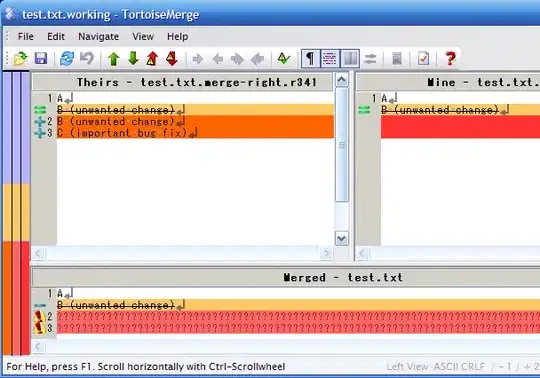This screenshot has width=540, height=378.
Task: Click 'Left View: ASCII CRLF' status text
Action: click(x=435, y=367)
